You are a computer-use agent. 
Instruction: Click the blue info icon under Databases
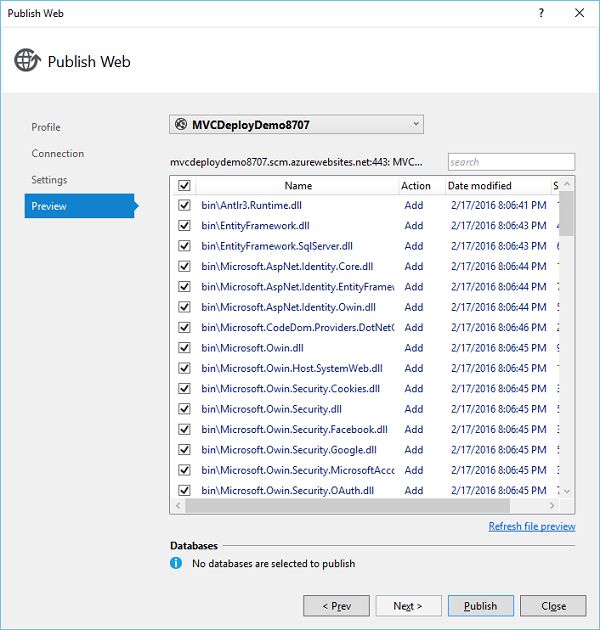pos(176,563)
